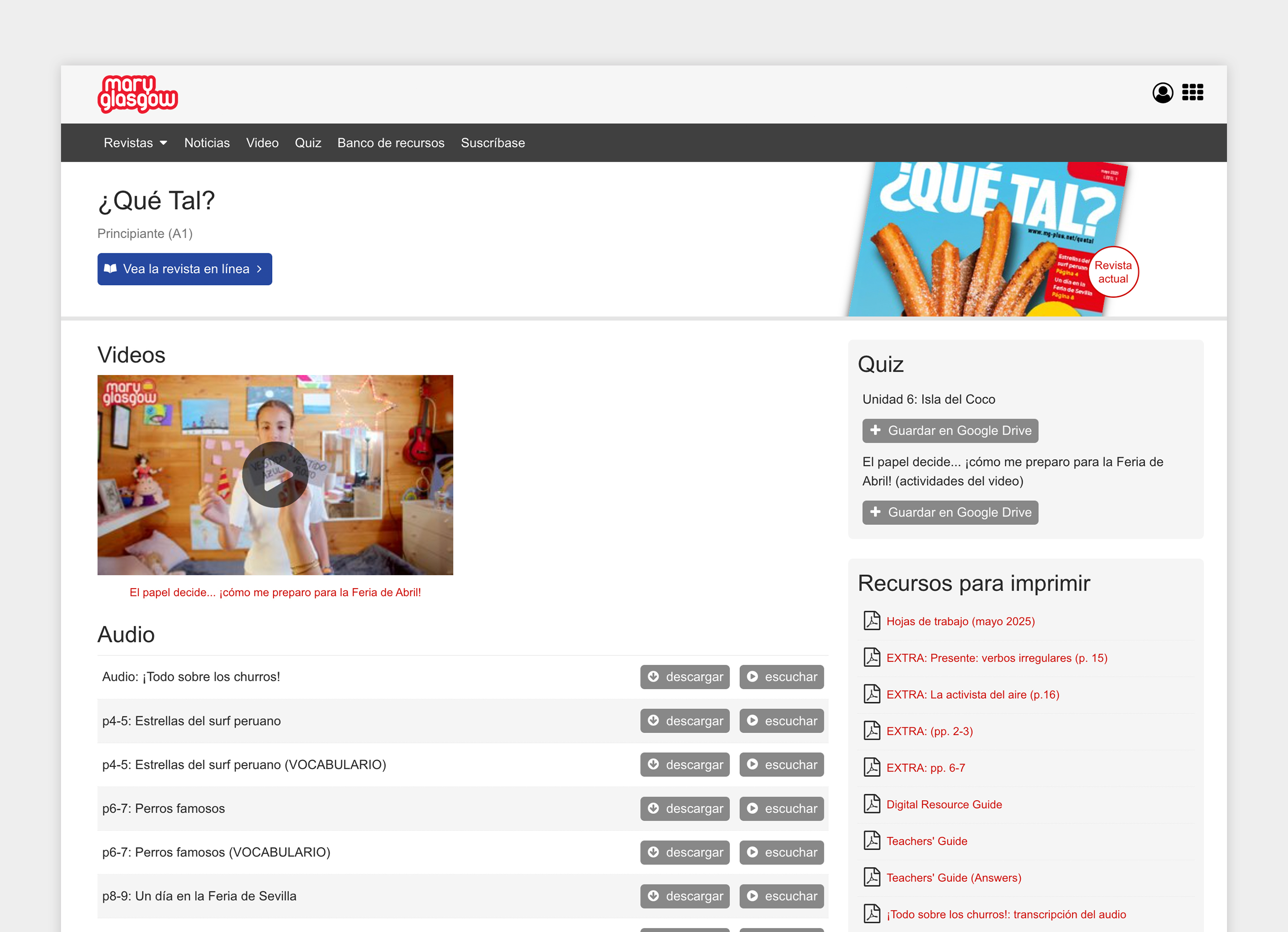Download the Perros famosos (VOCABULARIO) audio
The width and height of the screenshot is (1288, 932).
(684, 852)
